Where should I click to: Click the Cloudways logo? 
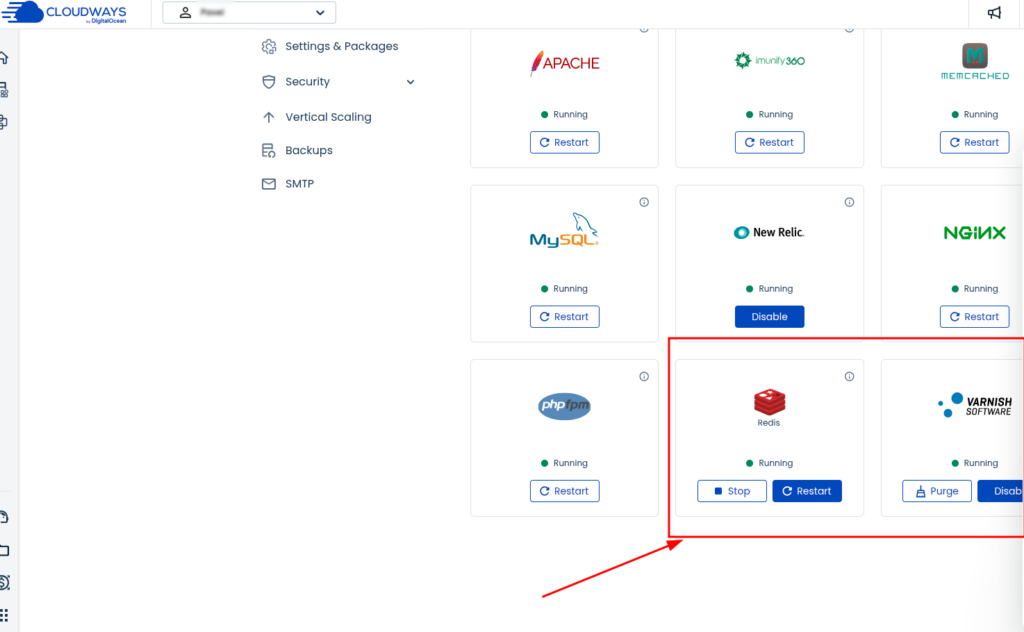(64, 12)
